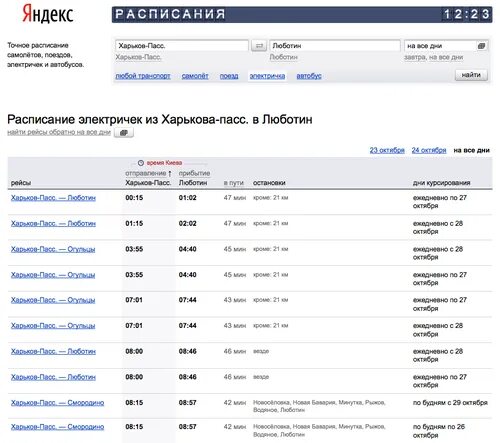The width and height of the screenshot is (500, 443).
Task: Click departure time 00:15
Action: click(x=134, y=198)
